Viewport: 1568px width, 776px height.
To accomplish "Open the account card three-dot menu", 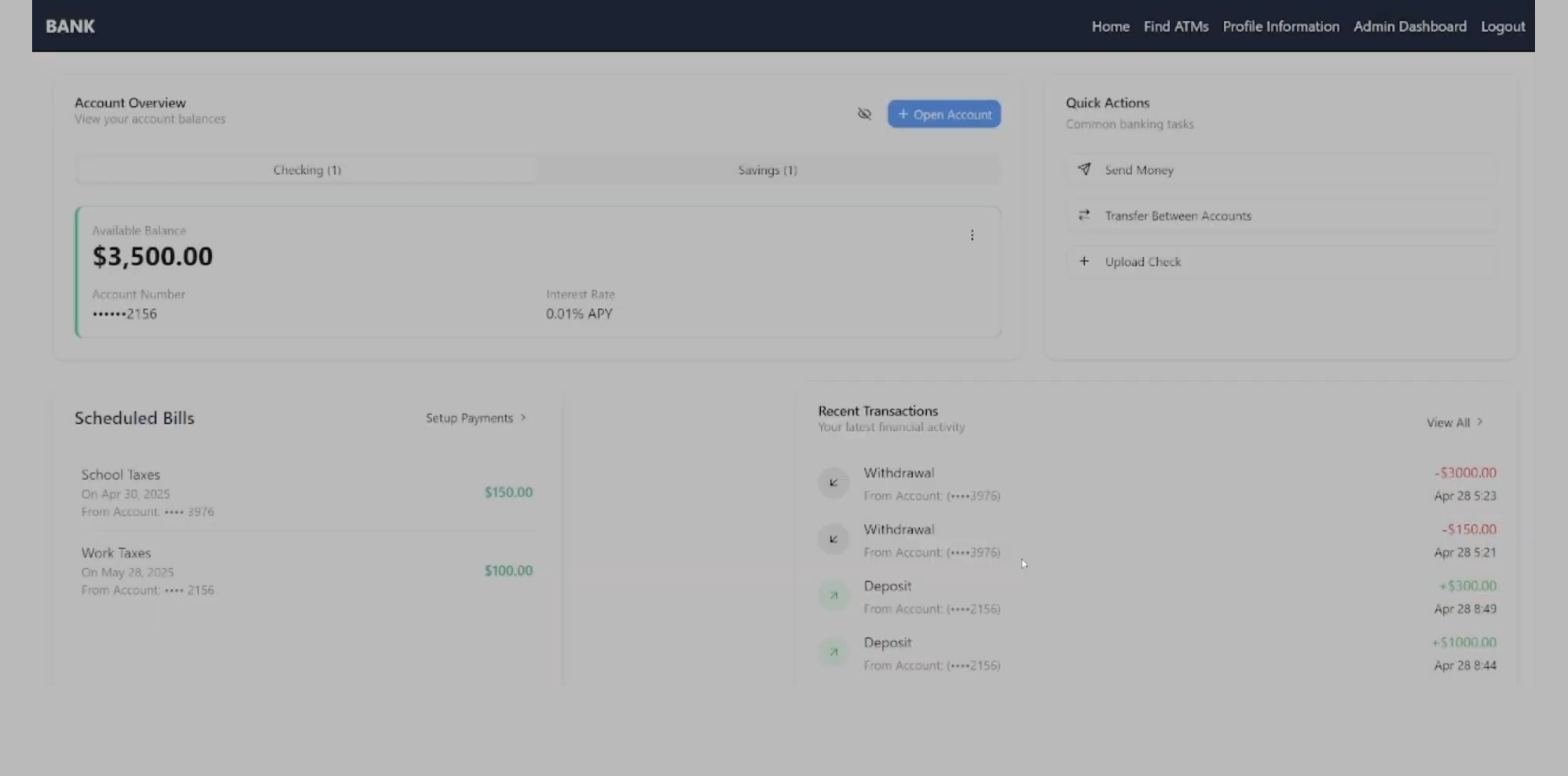I will 972,236.
